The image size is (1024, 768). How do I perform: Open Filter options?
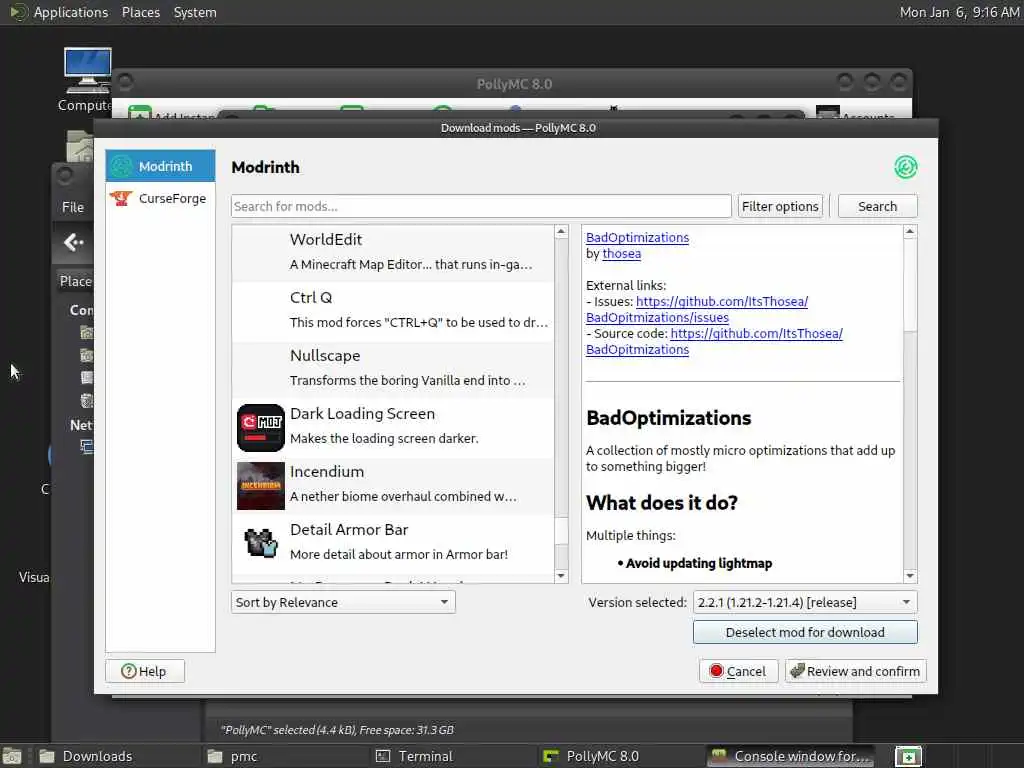click(780, 206)
